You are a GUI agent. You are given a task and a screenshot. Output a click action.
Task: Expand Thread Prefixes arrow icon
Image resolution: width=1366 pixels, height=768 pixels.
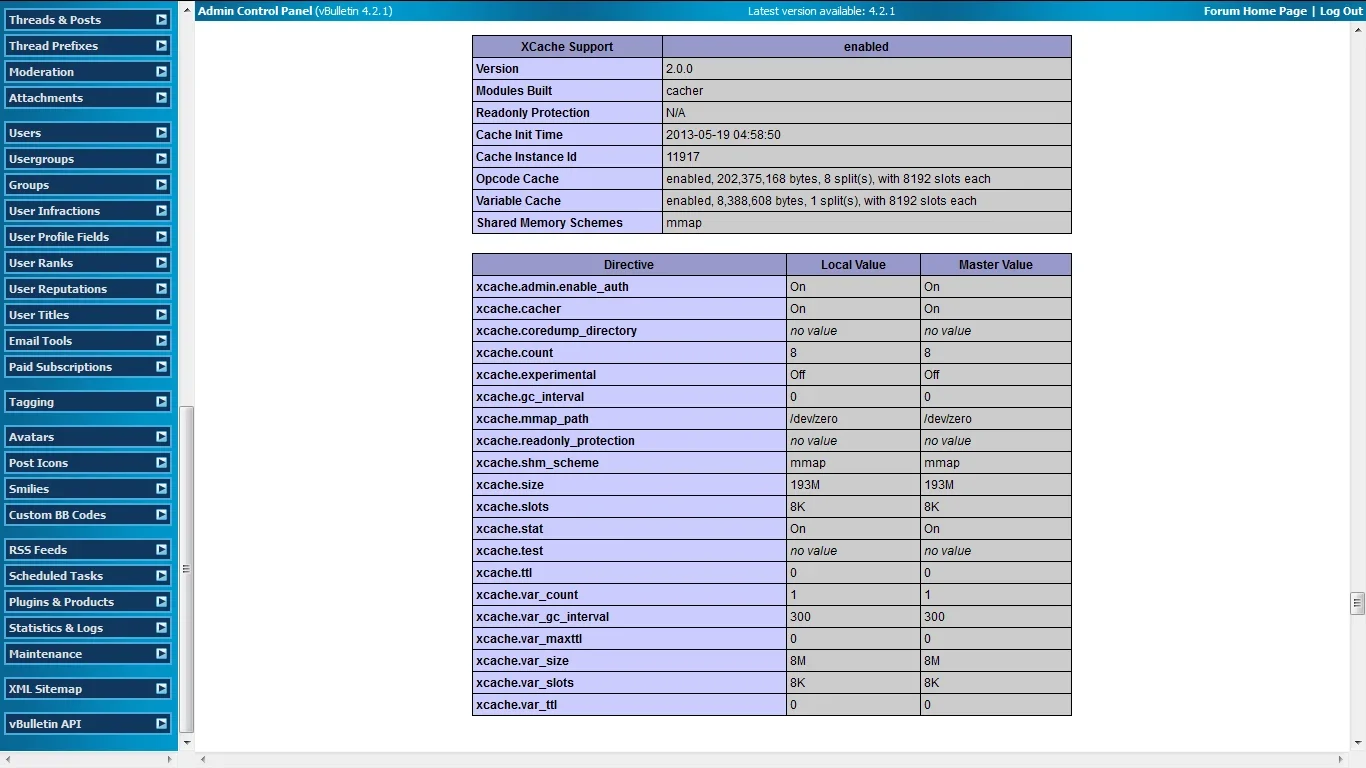coord(161,46)
